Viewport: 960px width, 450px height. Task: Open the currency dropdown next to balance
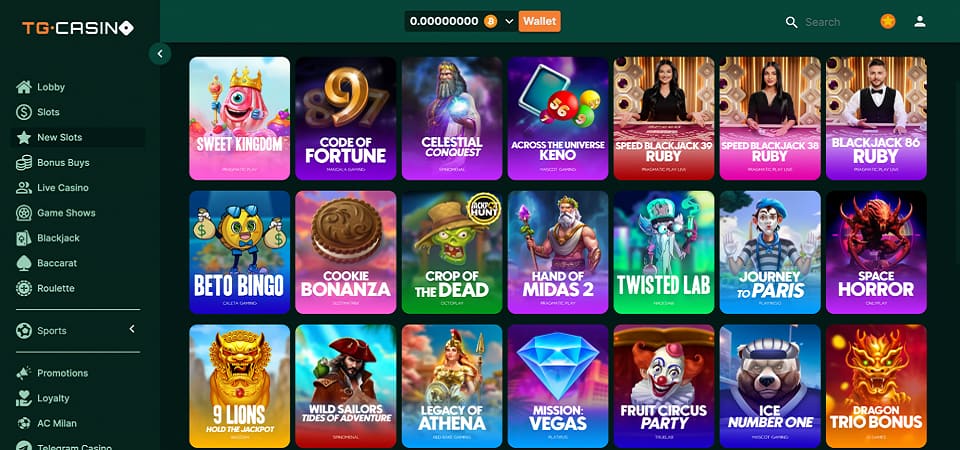[x=509, y=21]
